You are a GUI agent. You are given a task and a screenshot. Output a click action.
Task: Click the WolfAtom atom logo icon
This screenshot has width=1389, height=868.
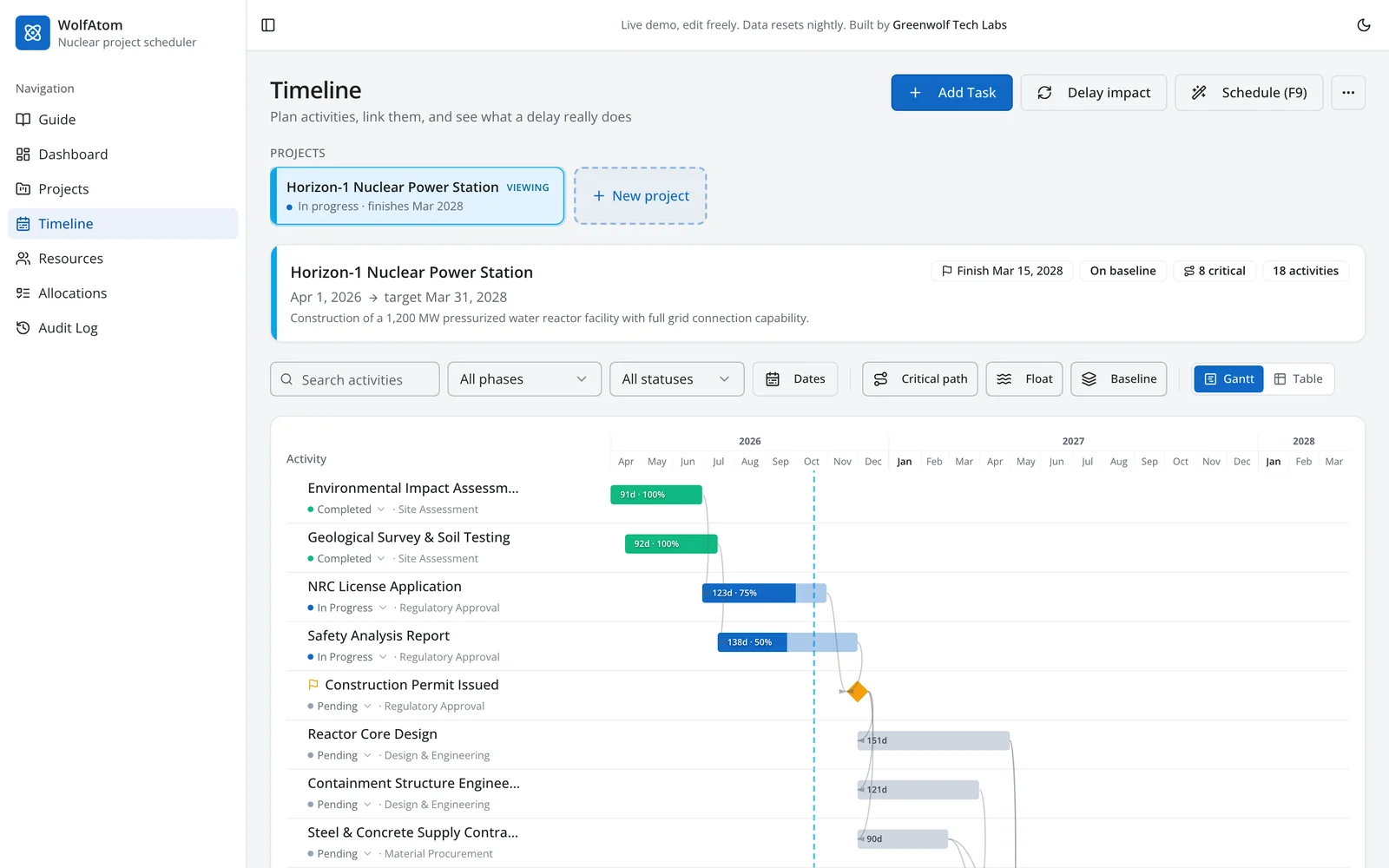click(x=33, y=33)
